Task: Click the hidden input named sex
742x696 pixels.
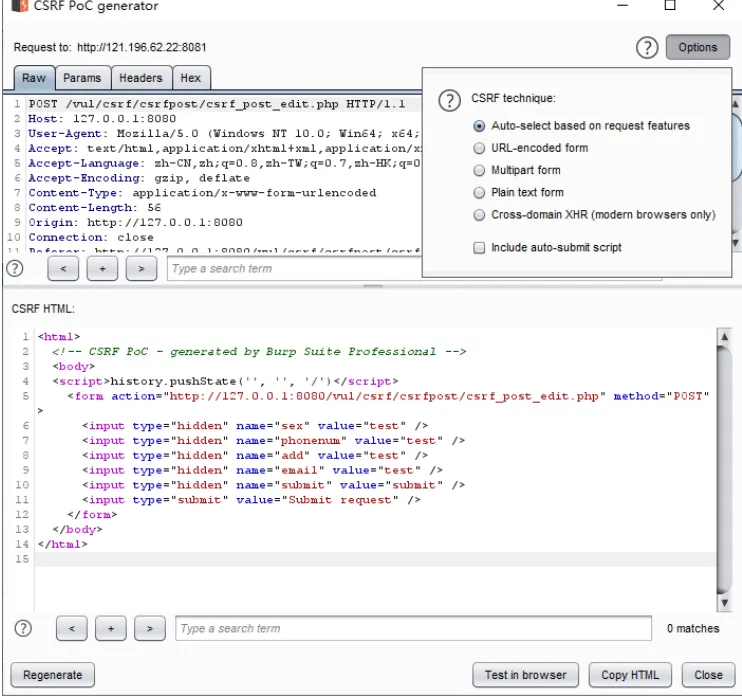Action: (255, 426)
